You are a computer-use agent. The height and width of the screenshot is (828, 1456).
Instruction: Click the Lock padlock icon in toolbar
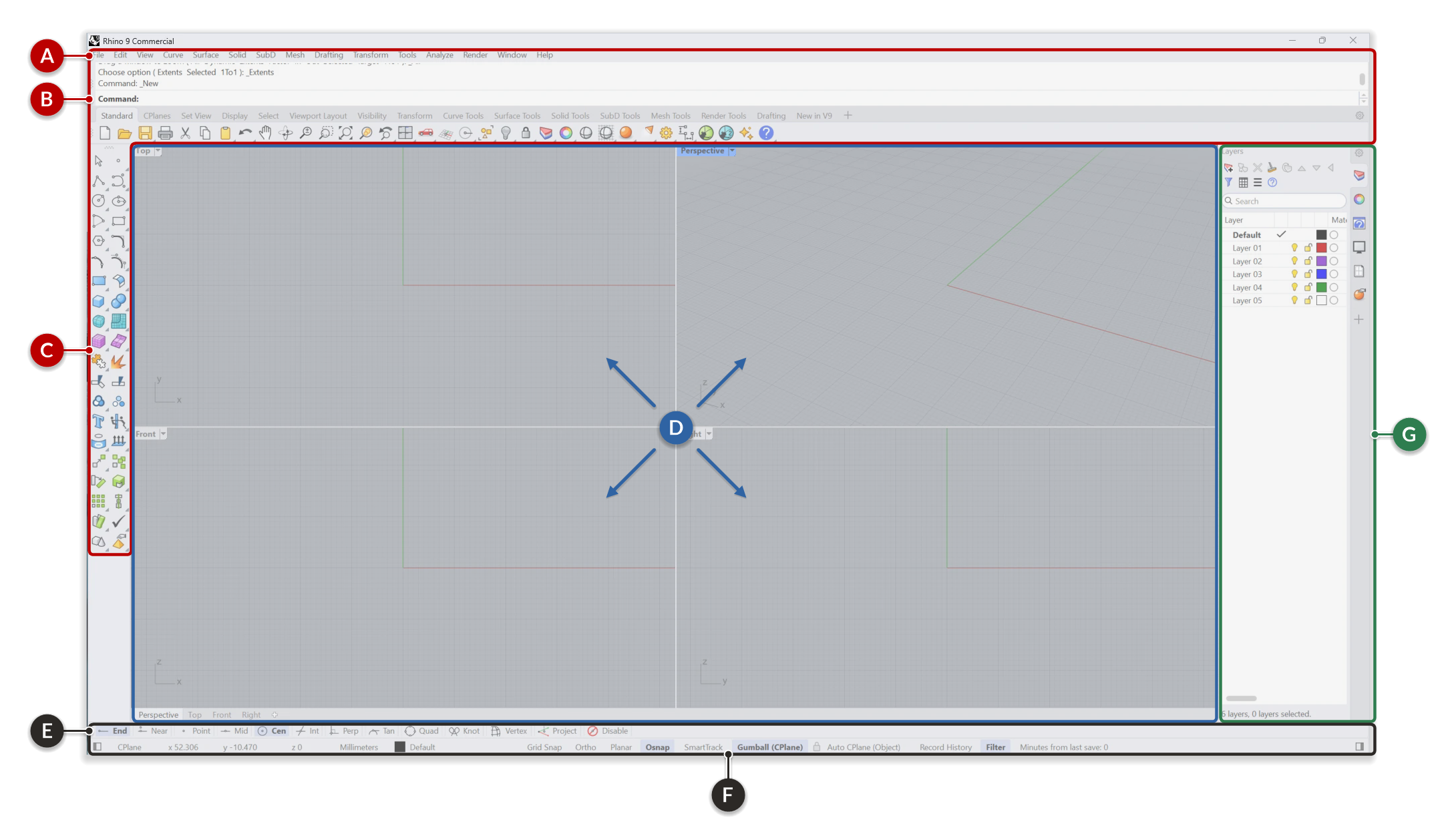click(526, 133)
